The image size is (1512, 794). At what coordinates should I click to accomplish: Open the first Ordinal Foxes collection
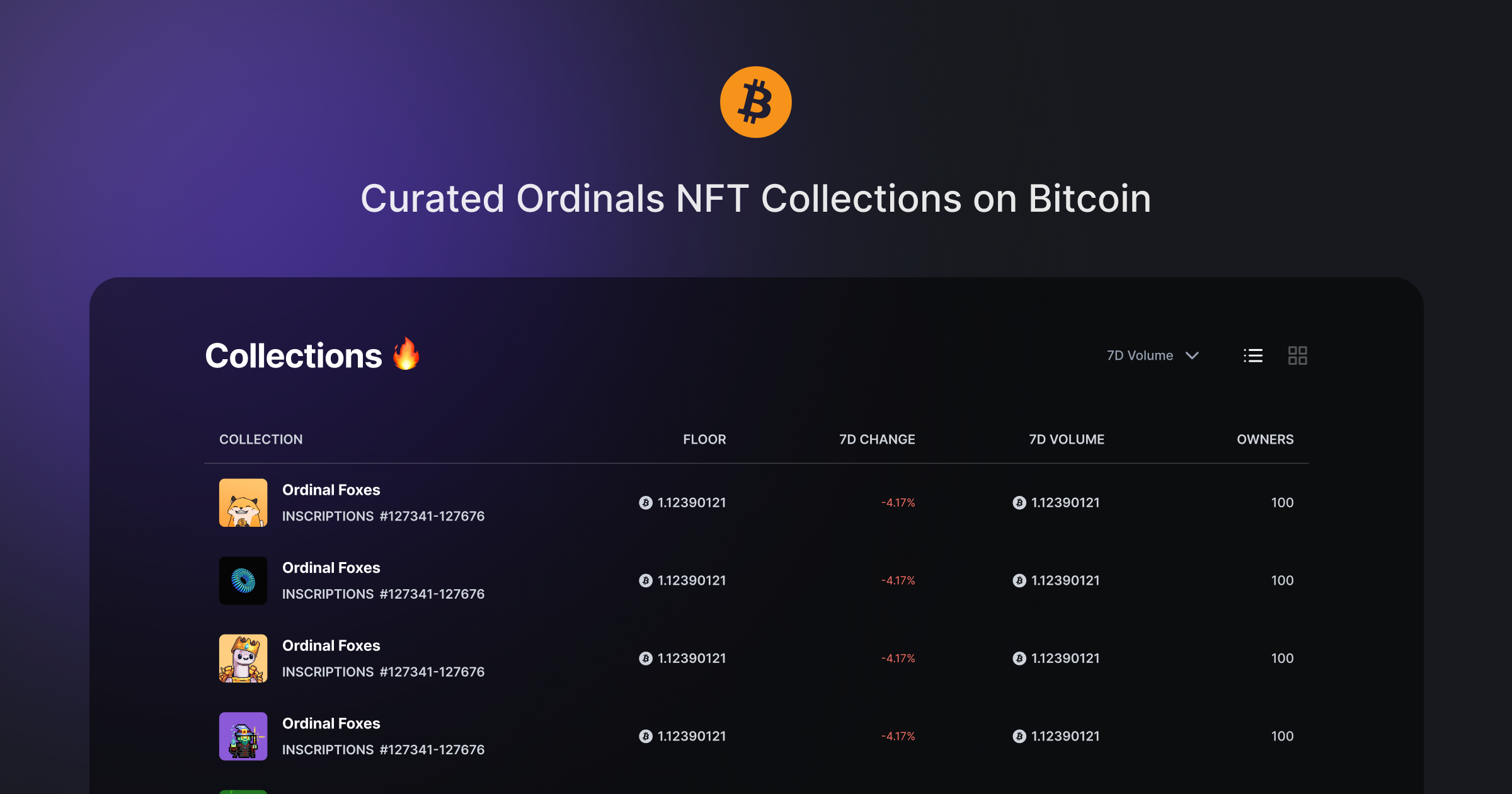pyautogui.click(x=756, y=502)
